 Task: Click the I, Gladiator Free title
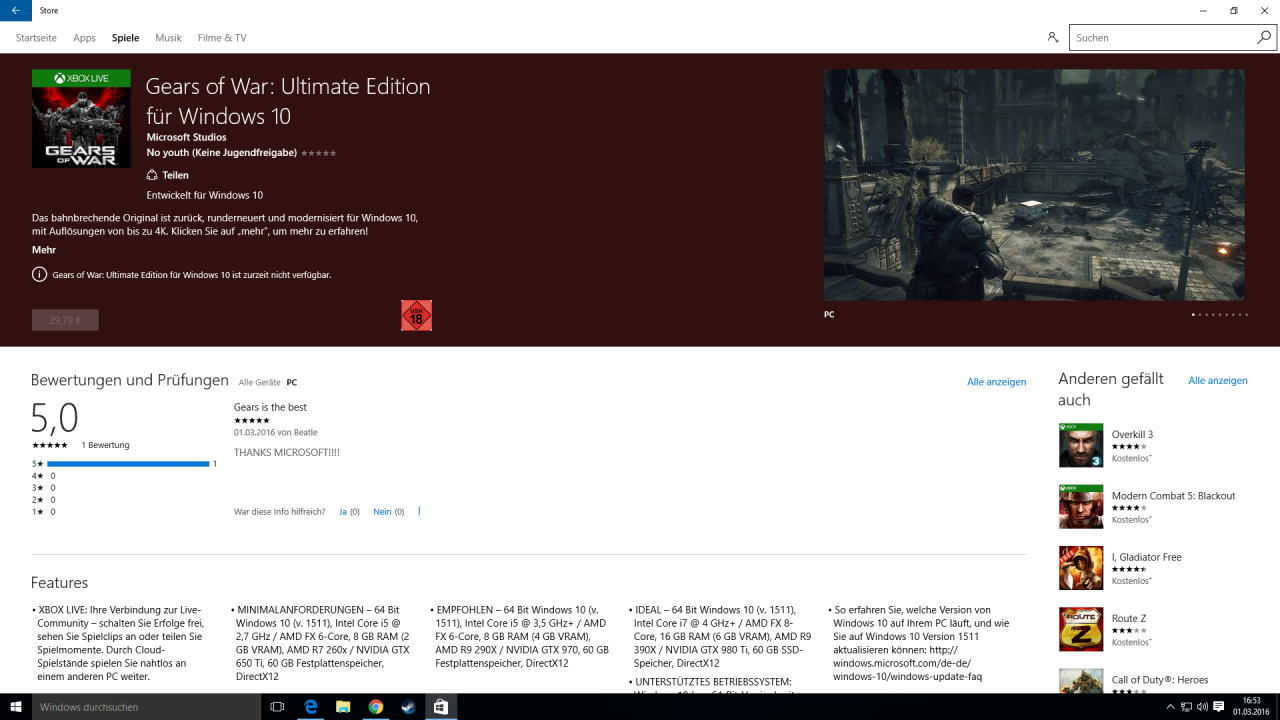click(1146, 557)
